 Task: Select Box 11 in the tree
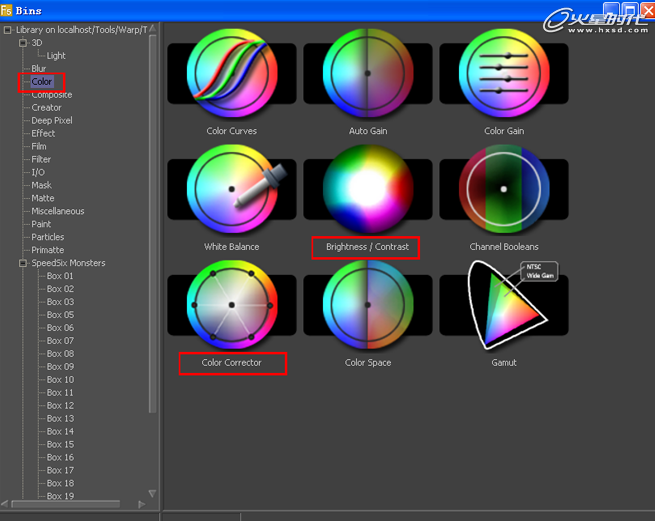click(x=60, y=392)
